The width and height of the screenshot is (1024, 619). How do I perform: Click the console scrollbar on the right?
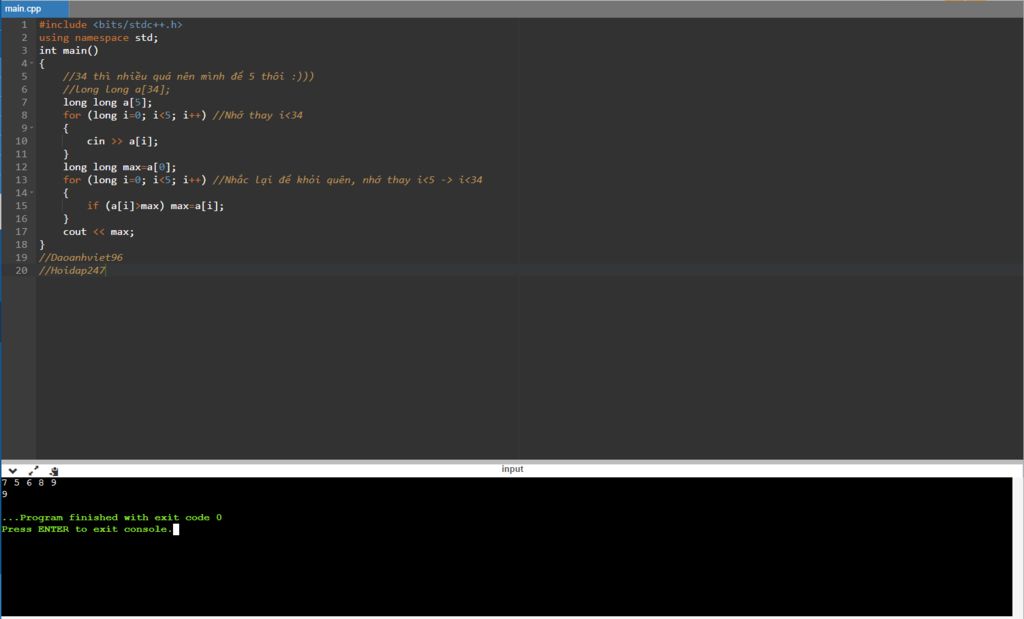[1017, 547]
